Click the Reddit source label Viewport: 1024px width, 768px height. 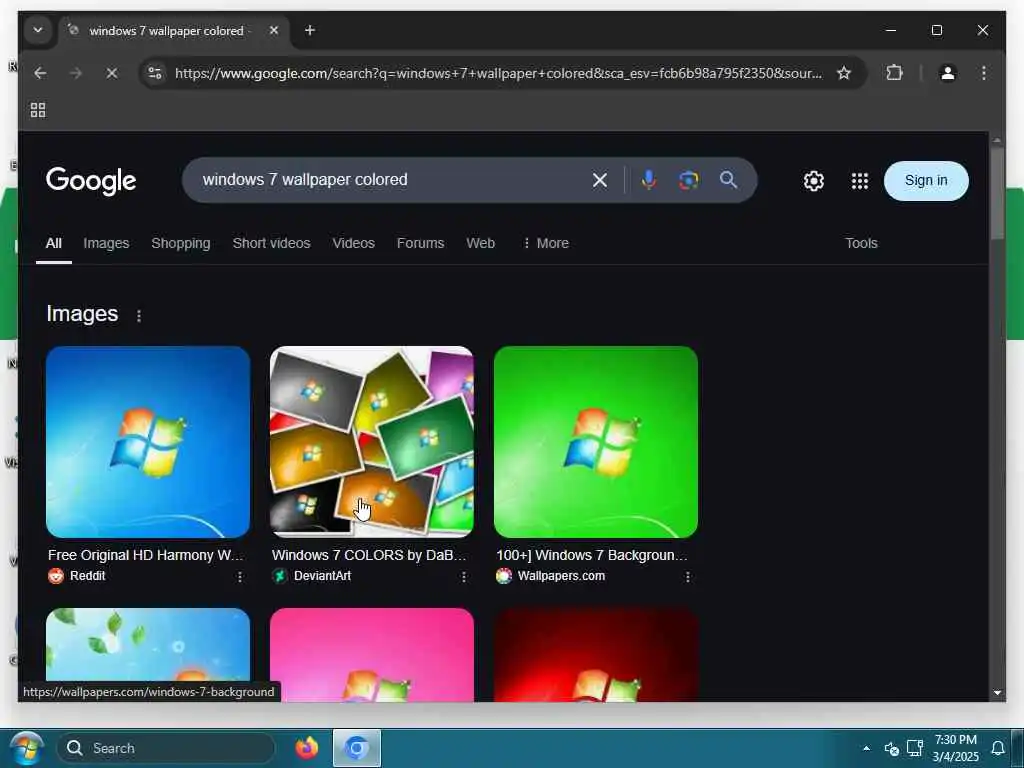pyautogui.click(x=87, y=576)
